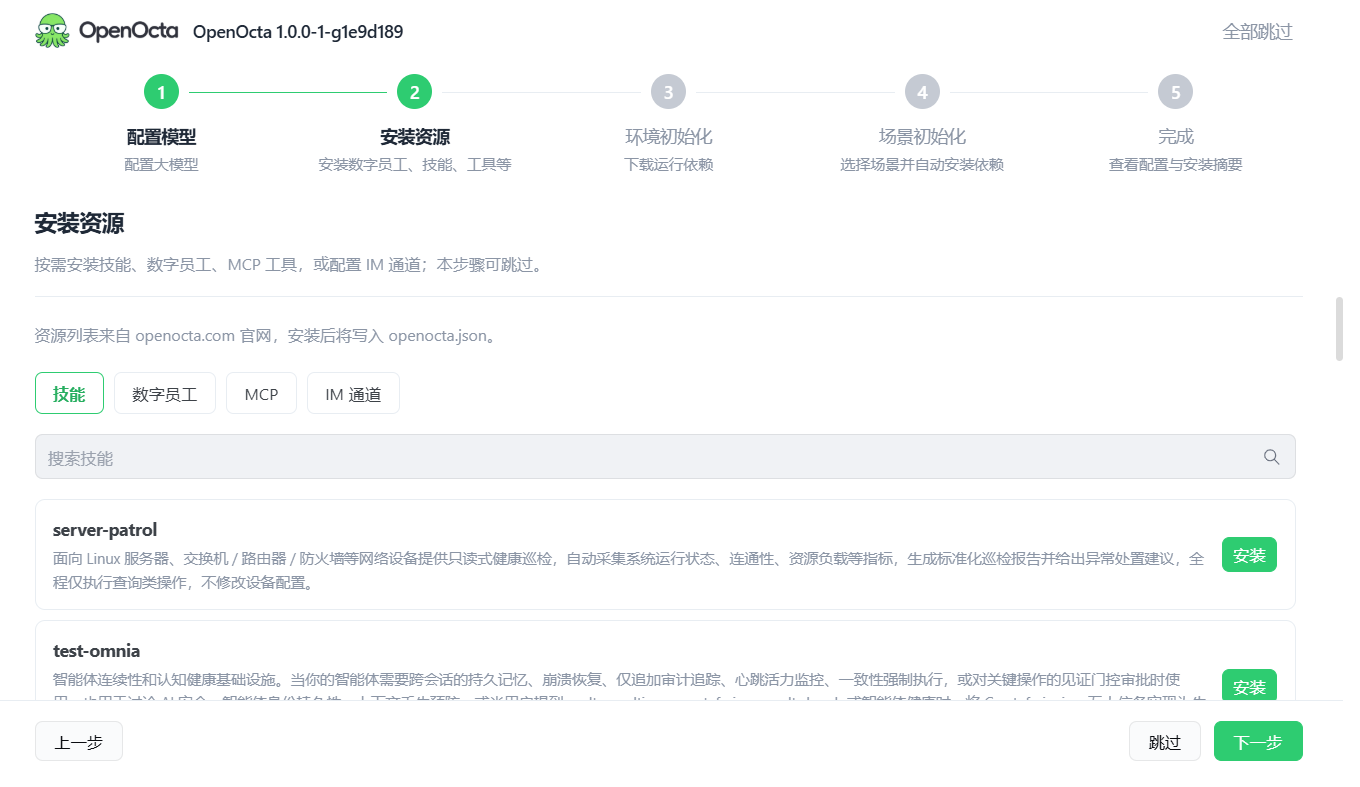Open the IM 通道 tab
This screenshot has height=787, width=1360.
click(353, 394)
